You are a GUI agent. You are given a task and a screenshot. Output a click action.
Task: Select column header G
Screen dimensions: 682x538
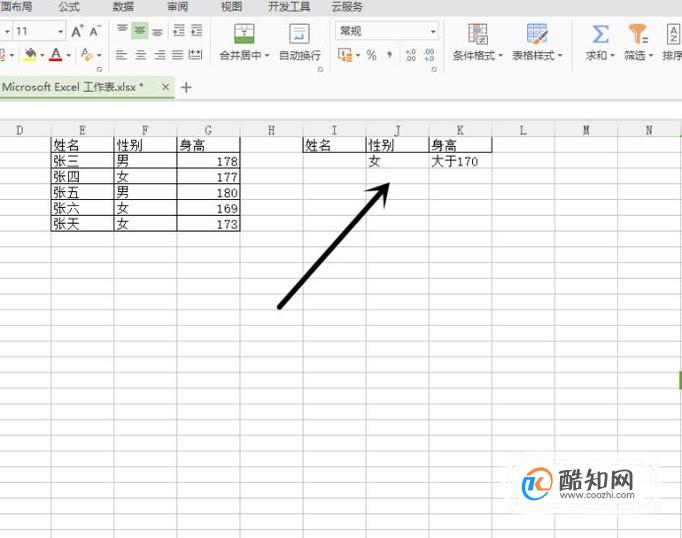(208, 130)
